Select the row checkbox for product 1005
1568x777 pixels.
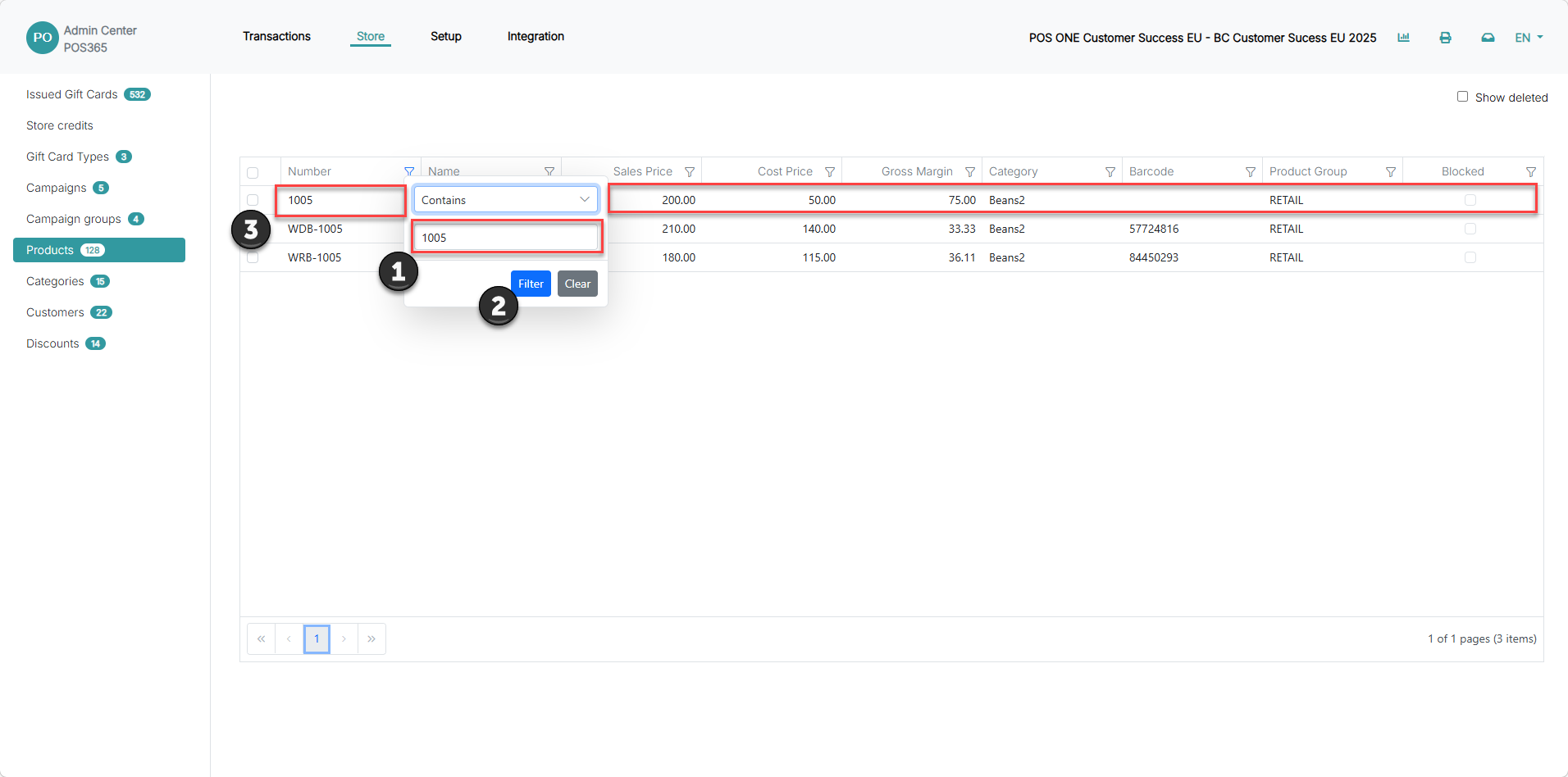pos(253,200)
